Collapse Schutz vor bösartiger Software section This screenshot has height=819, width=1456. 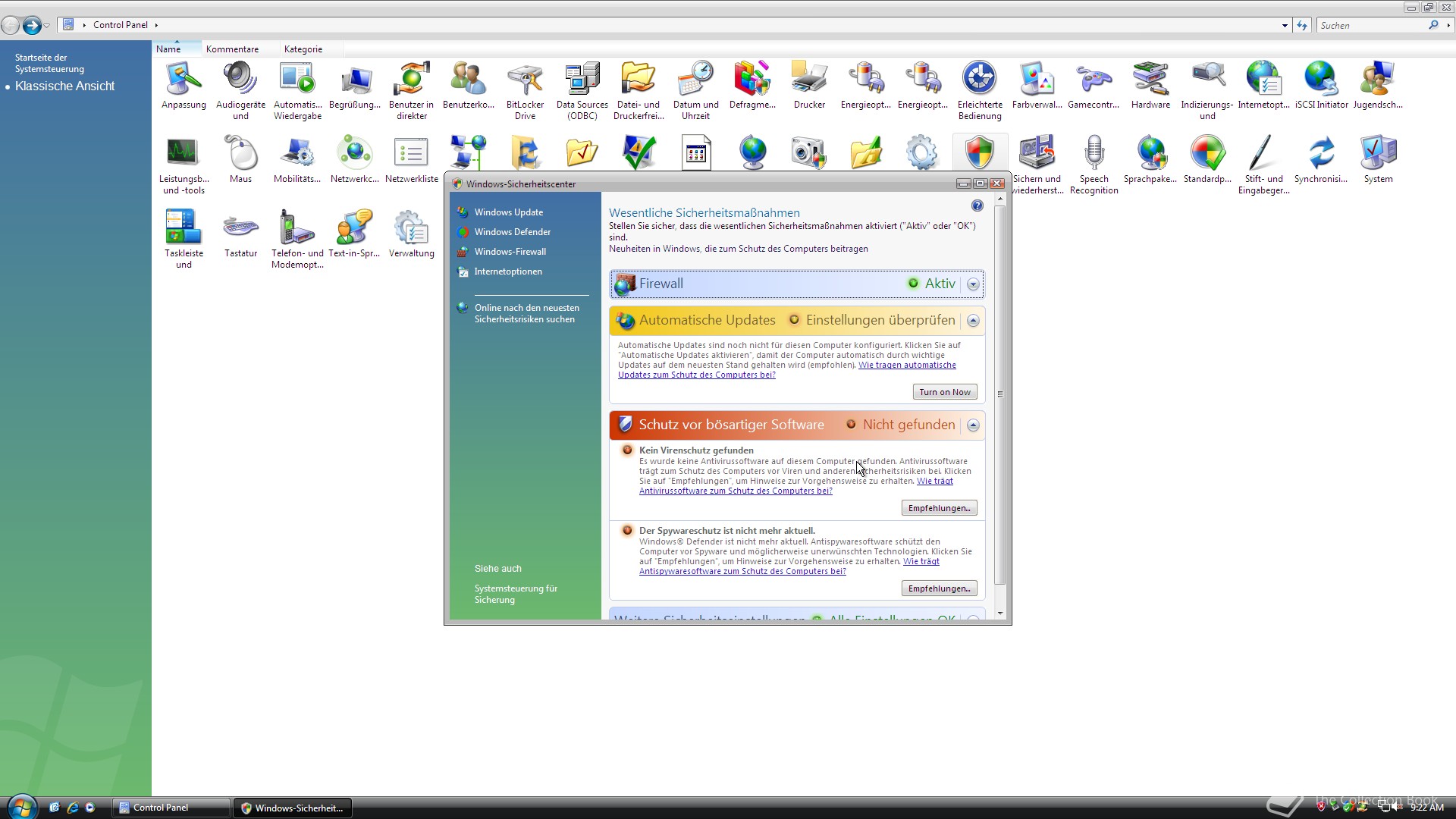pyautogui.click(x=973, y=425)
